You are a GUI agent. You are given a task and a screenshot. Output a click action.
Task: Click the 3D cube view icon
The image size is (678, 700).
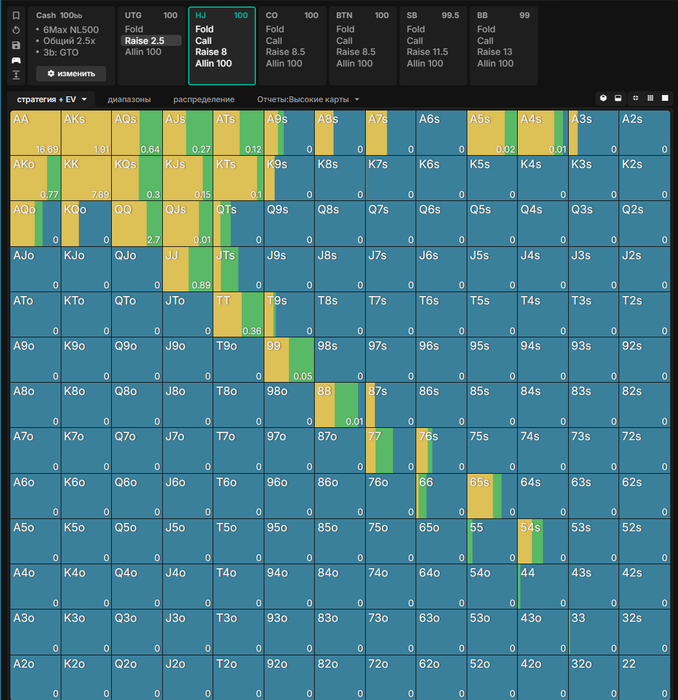pyautogui.click(x=603, y=98)
